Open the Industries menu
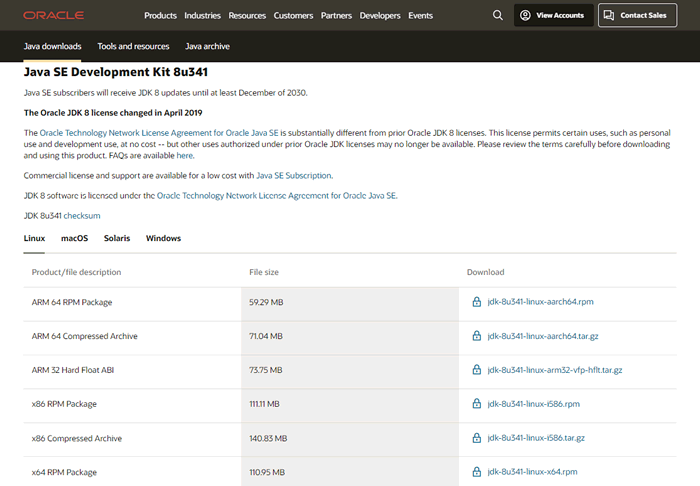This screenshot has height=486, width=700. click(202, 16)
